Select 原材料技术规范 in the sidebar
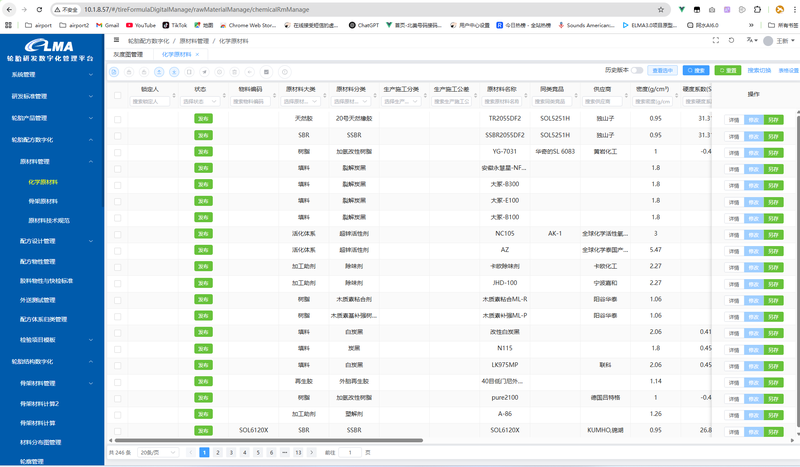This screenshot has width=800, height=467. [49, 220]
